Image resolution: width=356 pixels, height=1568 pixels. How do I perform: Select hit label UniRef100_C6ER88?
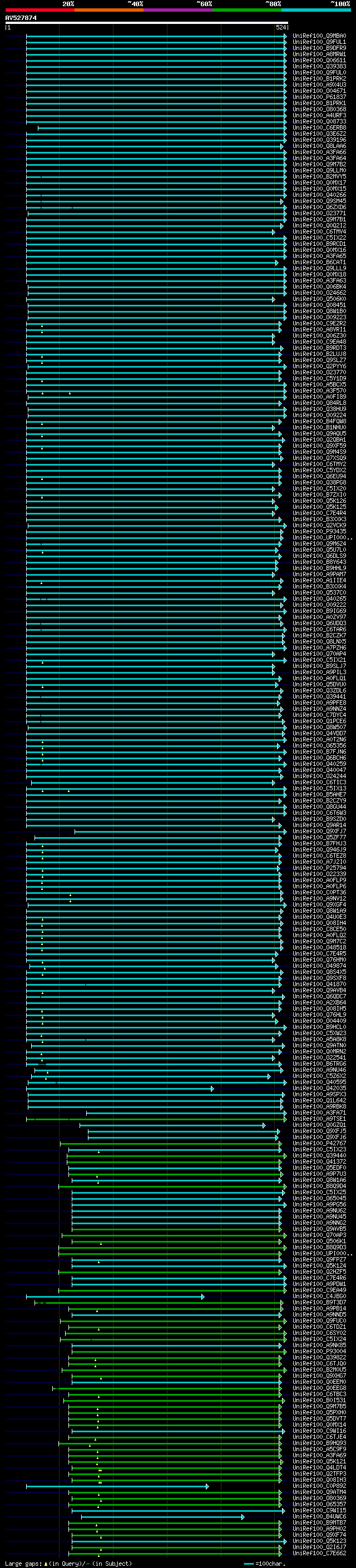[319, 128]
